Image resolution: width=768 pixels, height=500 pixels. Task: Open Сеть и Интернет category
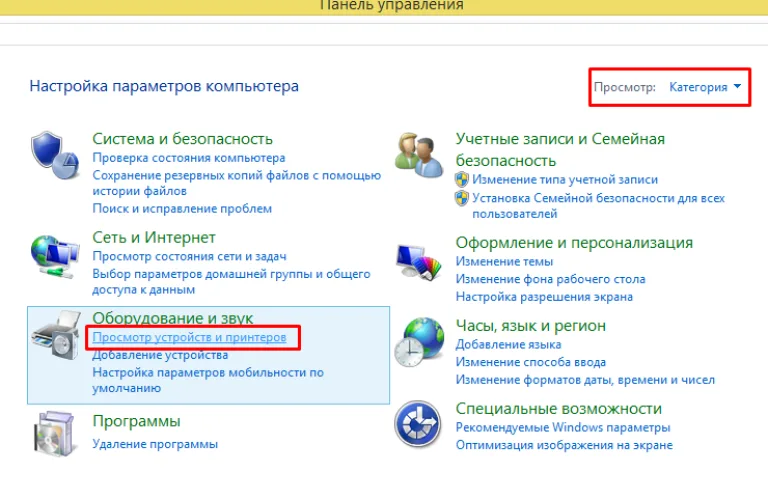point(154,238)
